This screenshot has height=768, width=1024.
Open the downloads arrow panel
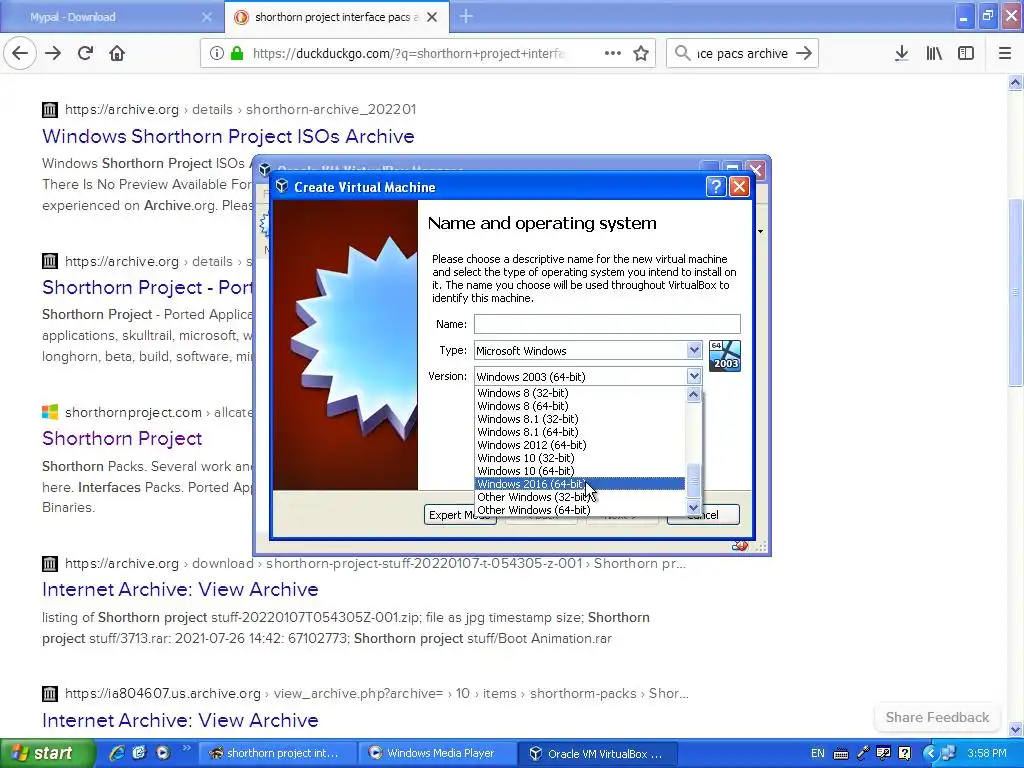pos(901,53)
